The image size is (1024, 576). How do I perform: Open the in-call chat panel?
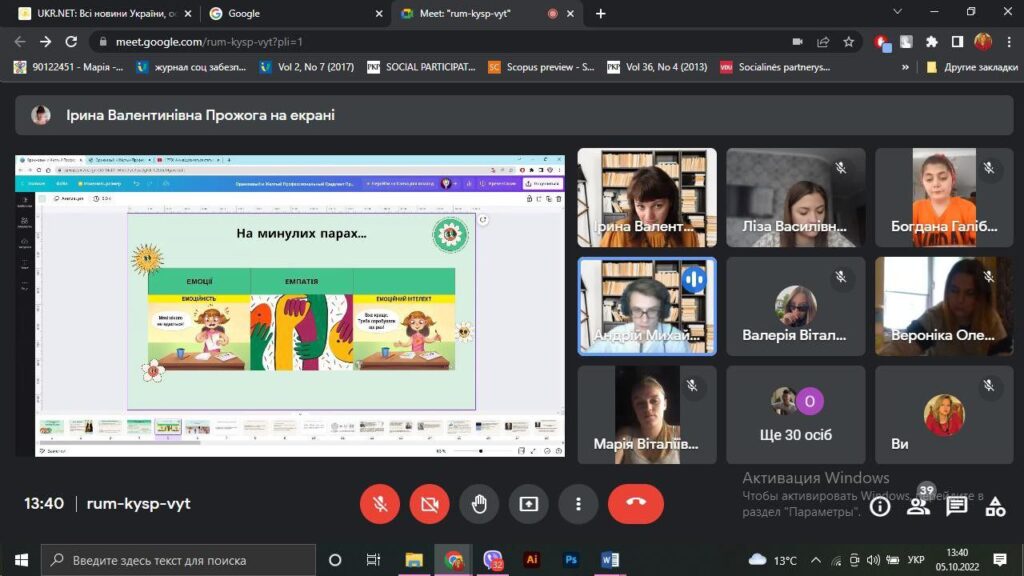coord(957,506)
